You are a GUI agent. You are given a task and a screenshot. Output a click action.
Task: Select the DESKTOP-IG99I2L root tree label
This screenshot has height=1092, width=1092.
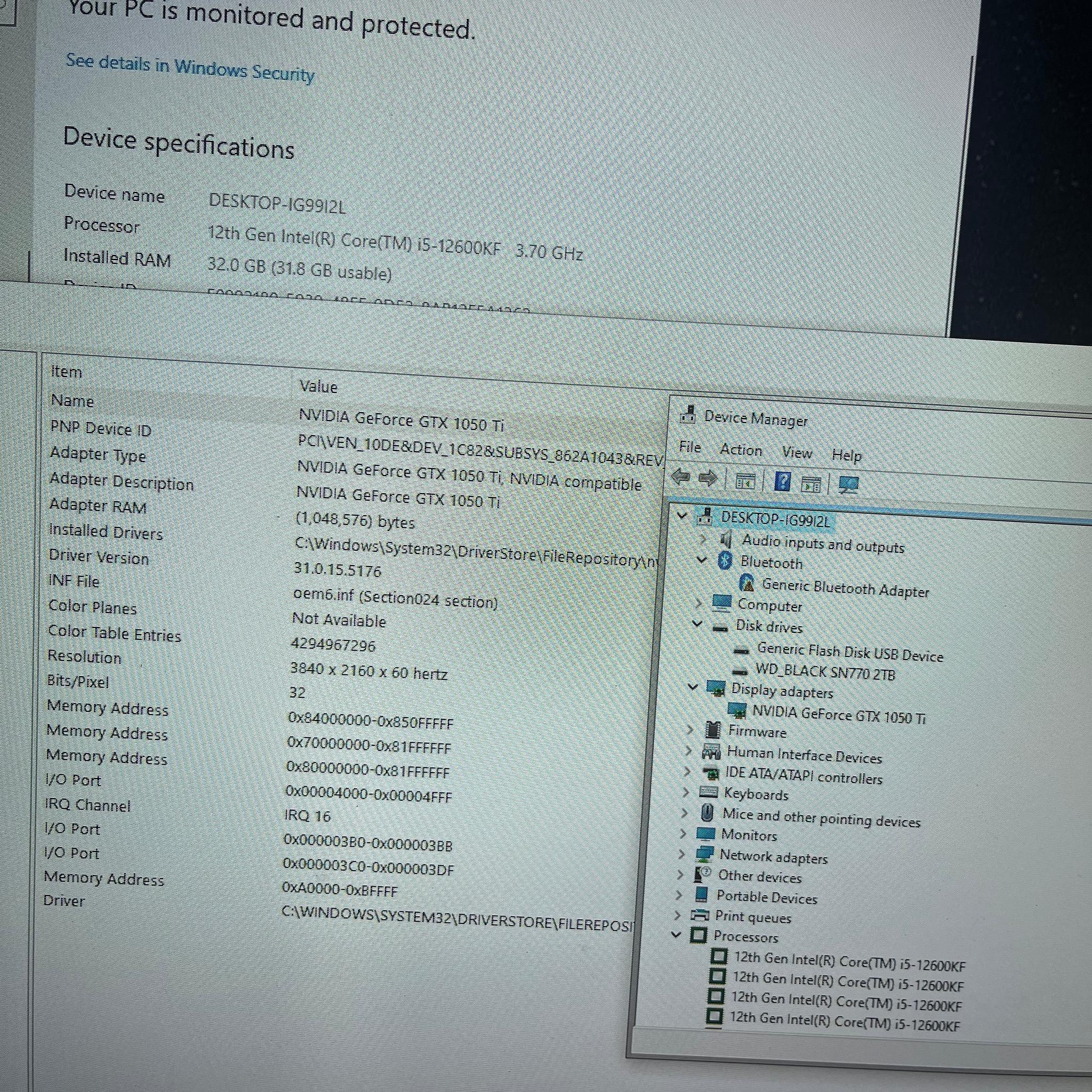[775, 519]
